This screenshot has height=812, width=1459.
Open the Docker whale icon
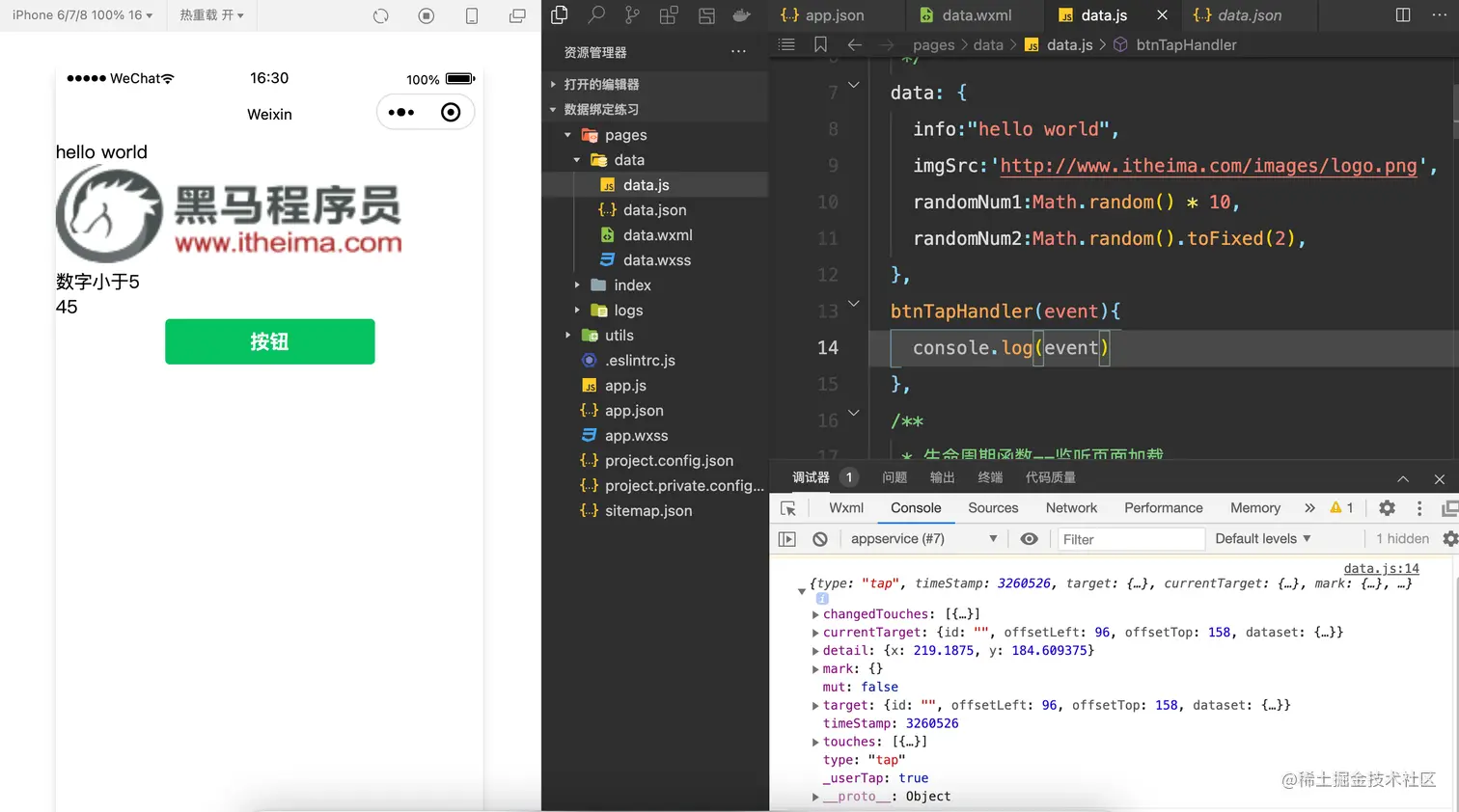click(742, 14)
